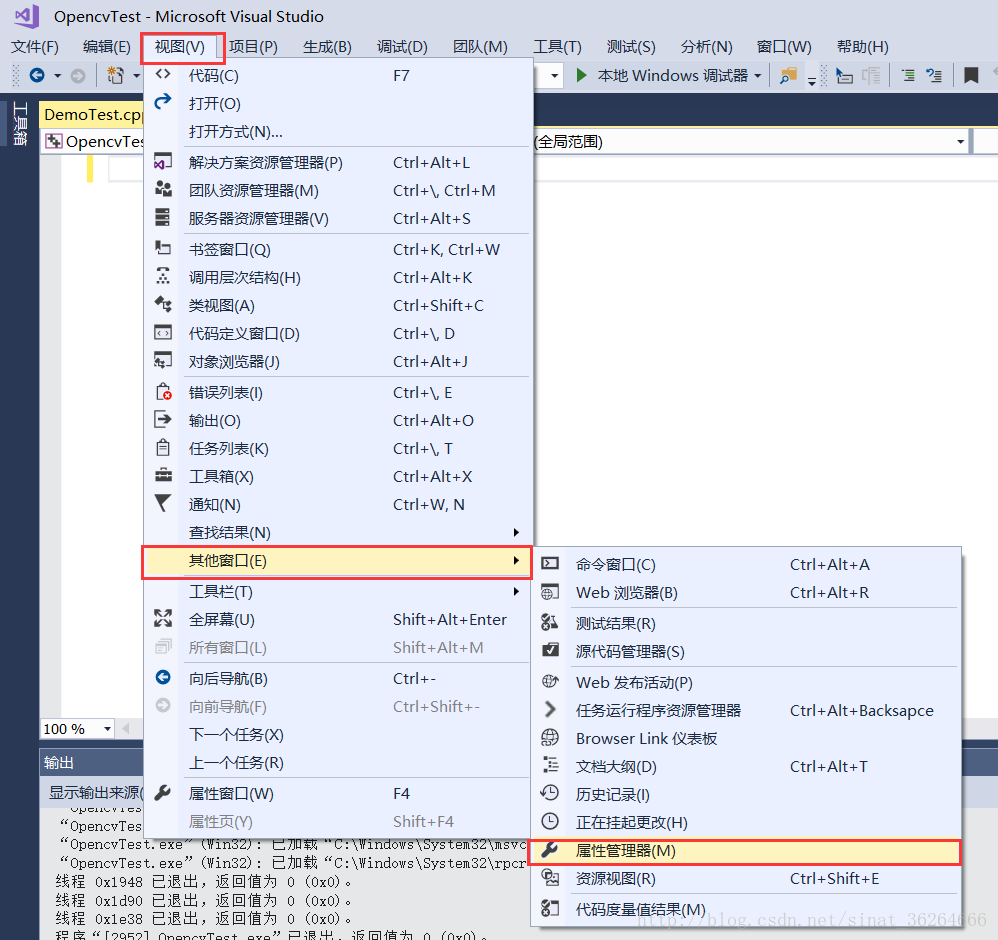The height and width of the screenshot is (940, 998).
Task: Click the Full Screen (全屏幕) icon
Action: click(x=163, y=618)
